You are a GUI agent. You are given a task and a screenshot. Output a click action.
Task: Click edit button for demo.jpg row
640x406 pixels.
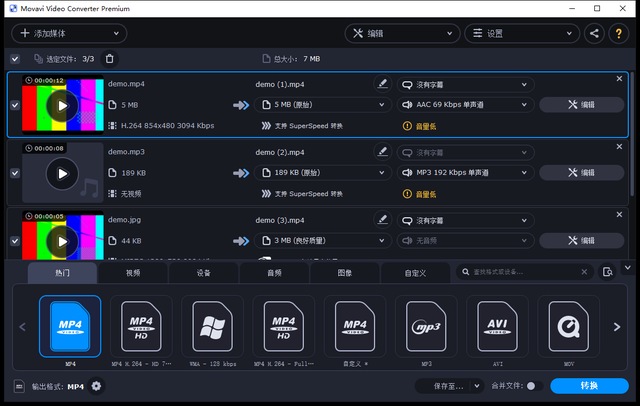pos(582,241)
